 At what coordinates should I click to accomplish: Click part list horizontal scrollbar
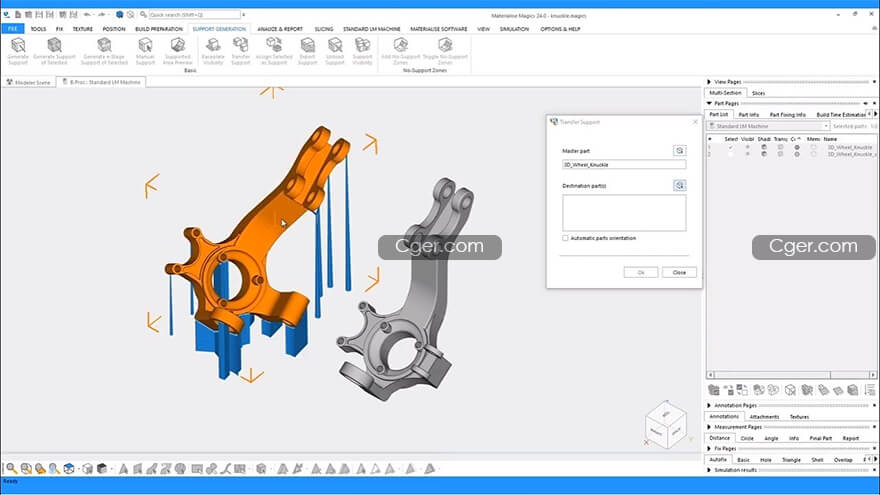point(792,374)
